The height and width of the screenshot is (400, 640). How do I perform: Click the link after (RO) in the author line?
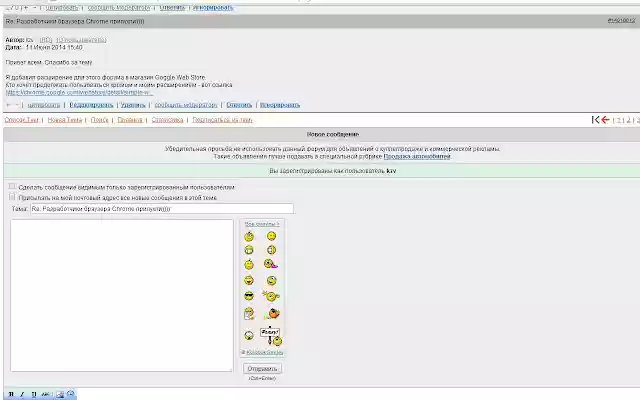81,40
